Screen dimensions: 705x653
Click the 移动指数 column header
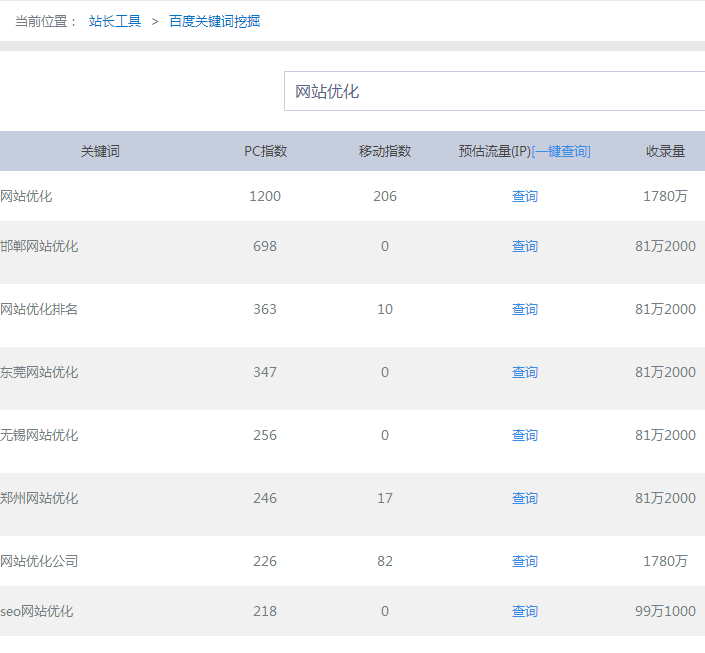pyautogui.click(x=385, y=152)
